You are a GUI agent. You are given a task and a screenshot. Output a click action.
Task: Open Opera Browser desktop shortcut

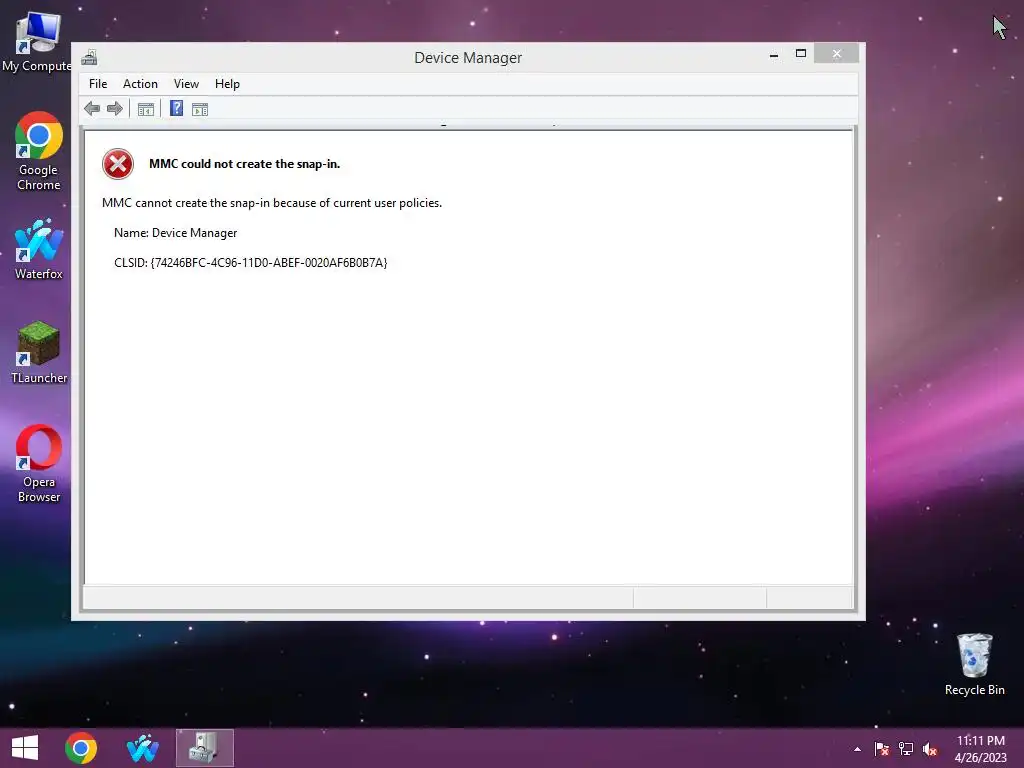[39, 464]
